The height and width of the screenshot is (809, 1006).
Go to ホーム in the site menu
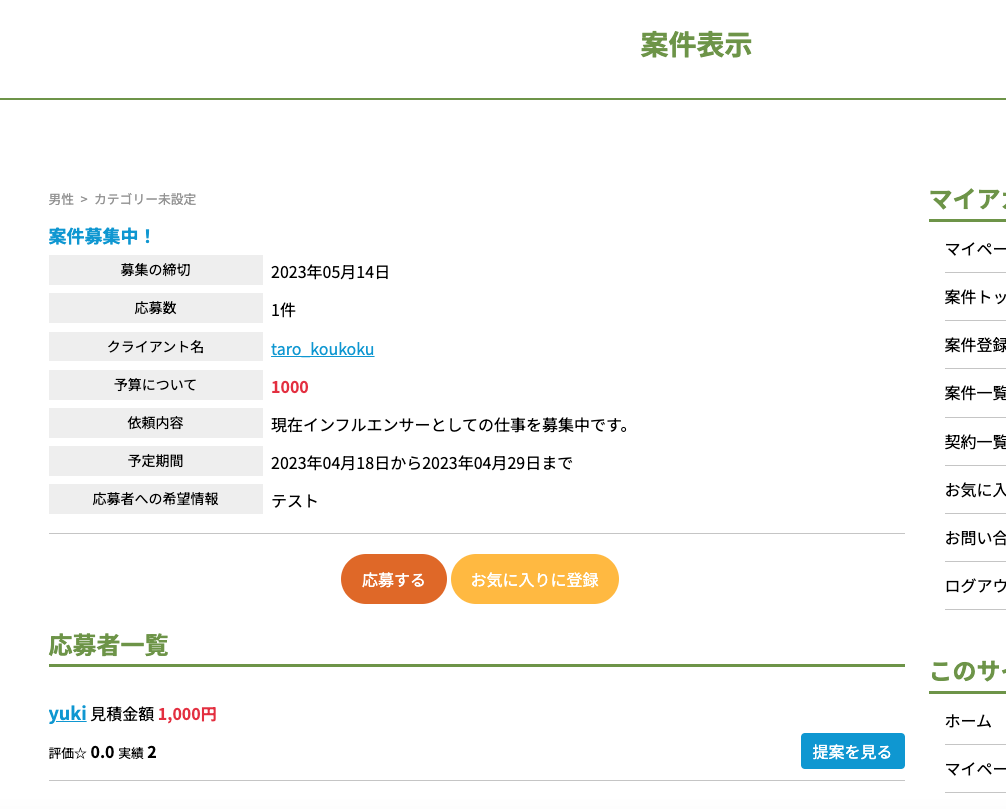click(x=968, y=721)
